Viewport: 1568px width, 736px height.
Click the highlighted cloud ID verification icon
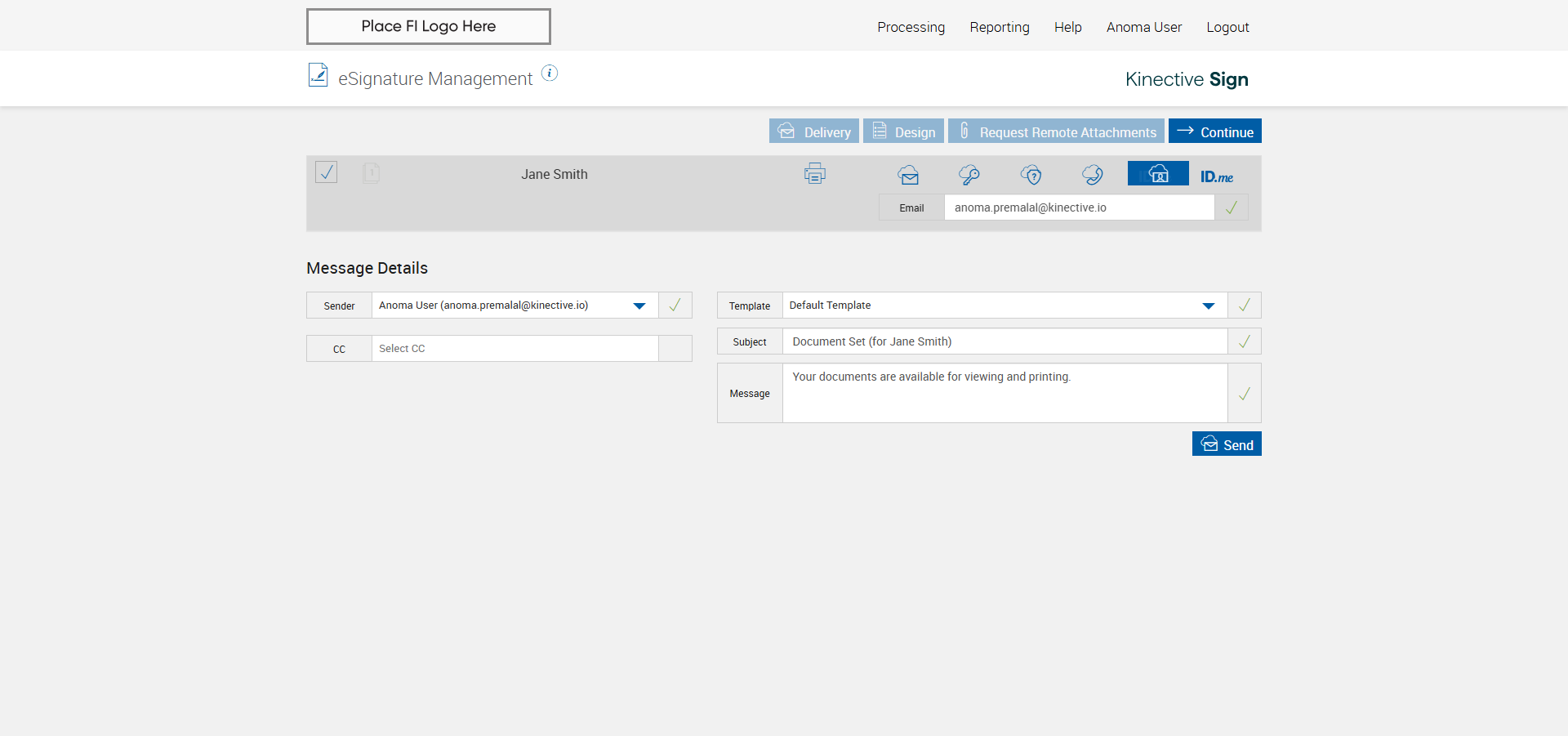(1158, 174)
